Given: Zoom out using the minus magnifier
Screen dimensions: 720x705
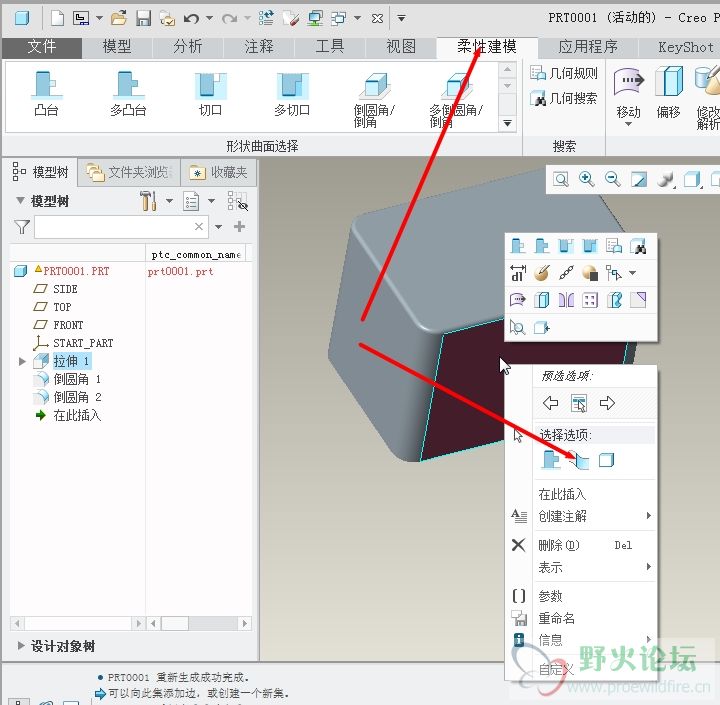Looking at the screenshot, I should 613,179.
